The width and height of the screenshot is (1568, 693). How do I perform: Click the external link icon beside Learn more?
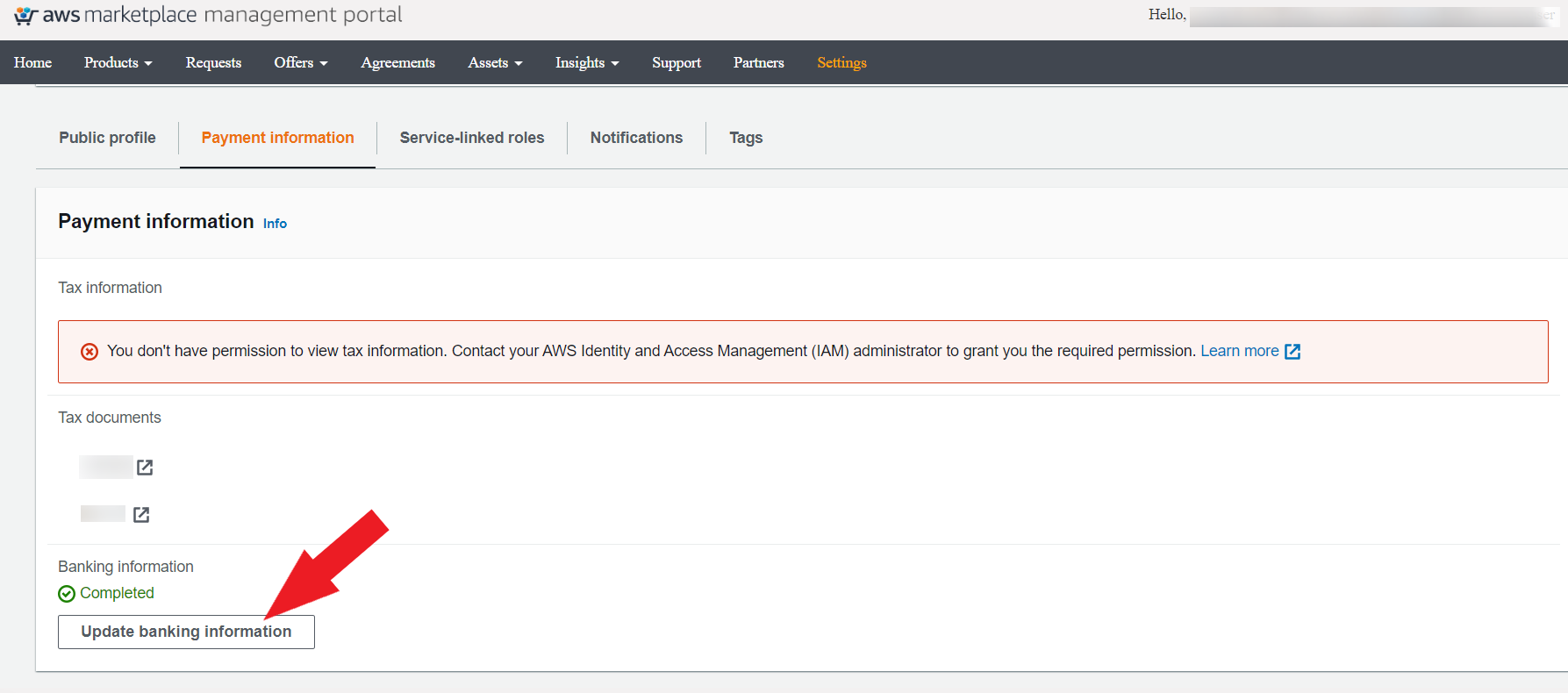click(1292, 352)
